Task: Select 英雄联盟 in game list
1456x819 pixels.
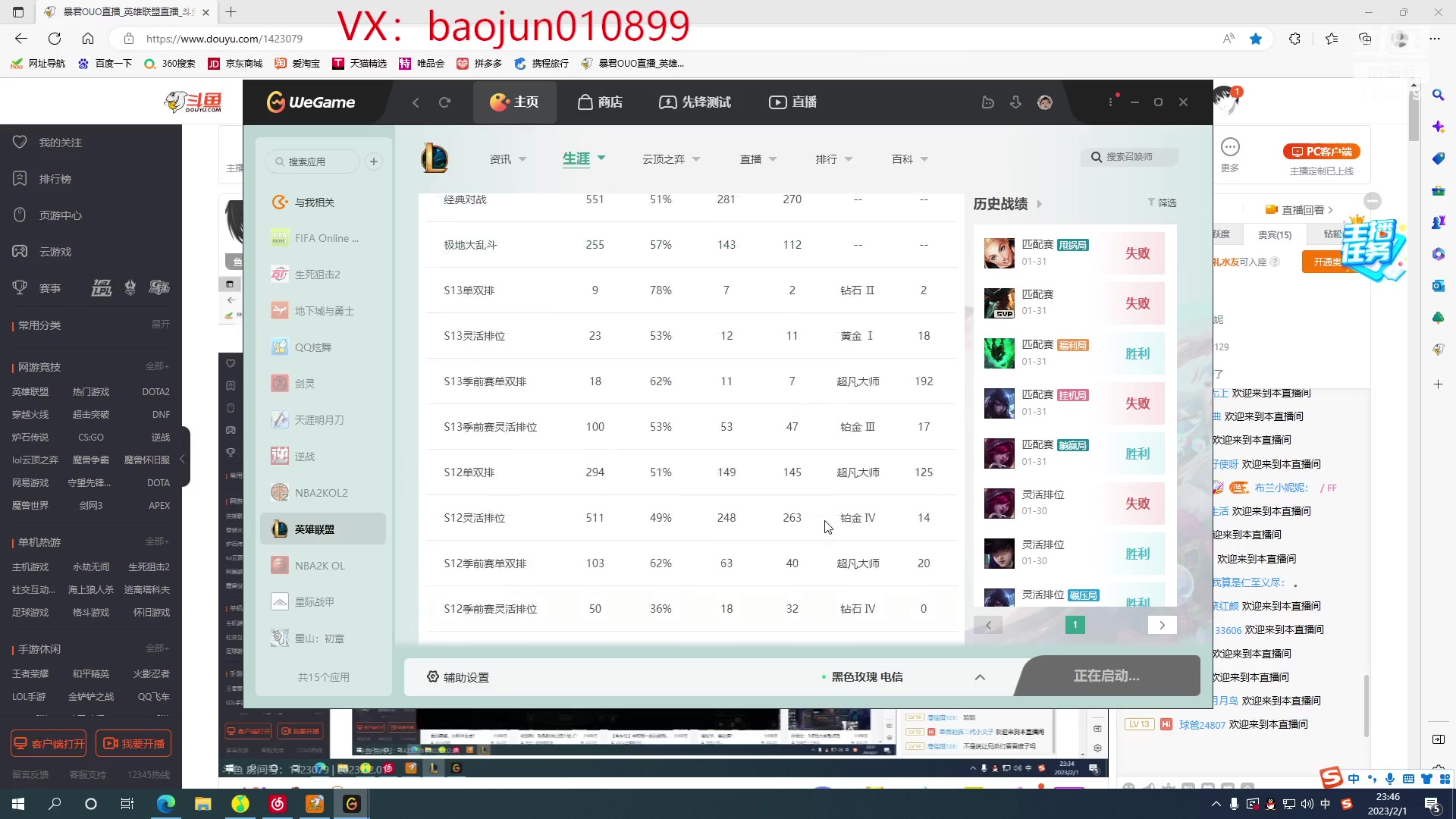Action: [x=322, y=529]
